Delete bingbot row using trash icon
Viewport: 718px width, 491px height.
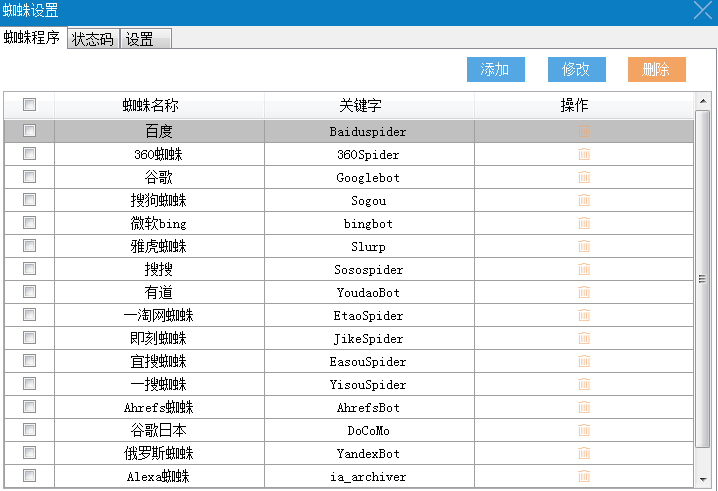tap(584, 223)
